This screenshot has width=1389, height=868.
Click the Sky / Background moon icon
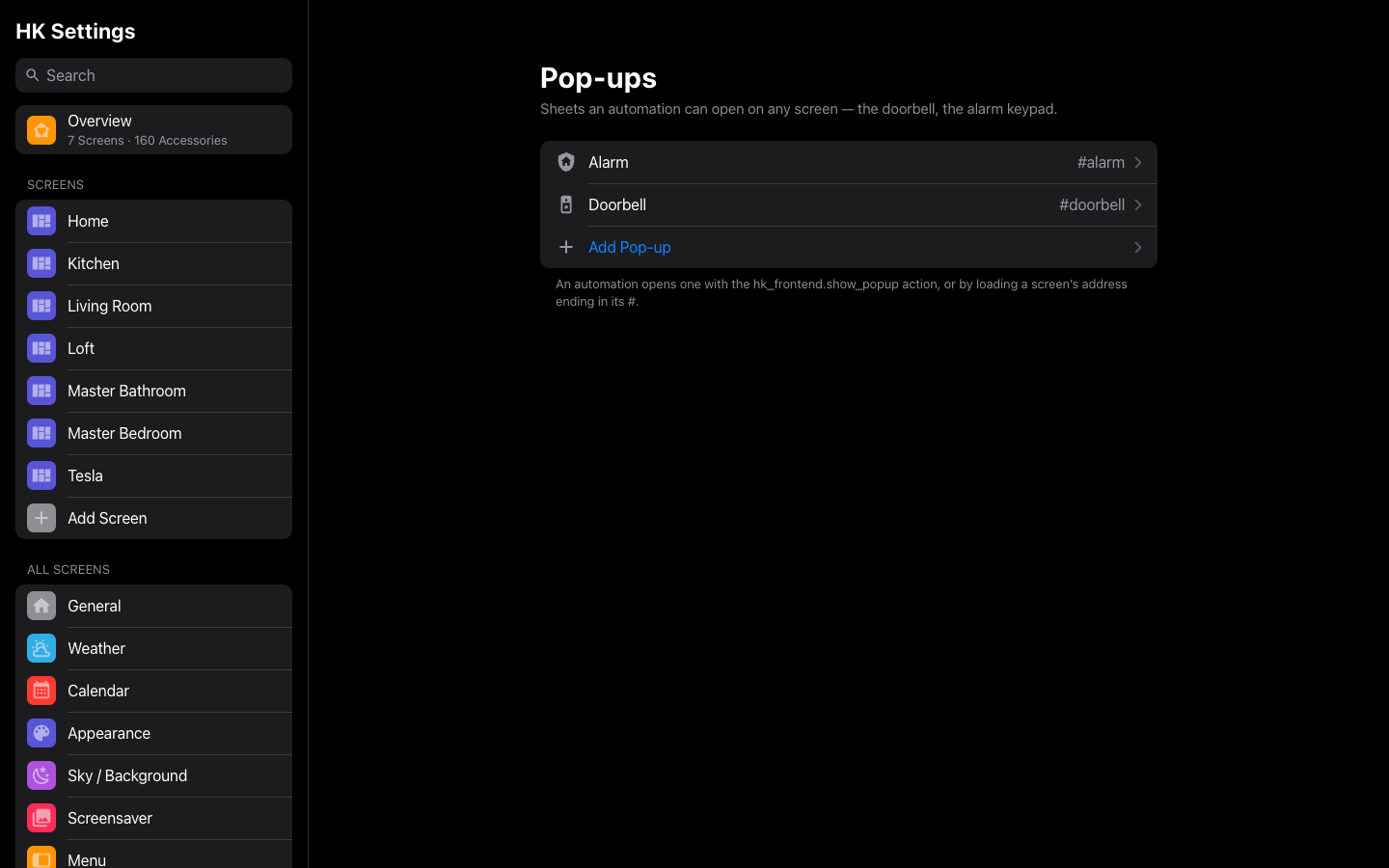[41, 775]
